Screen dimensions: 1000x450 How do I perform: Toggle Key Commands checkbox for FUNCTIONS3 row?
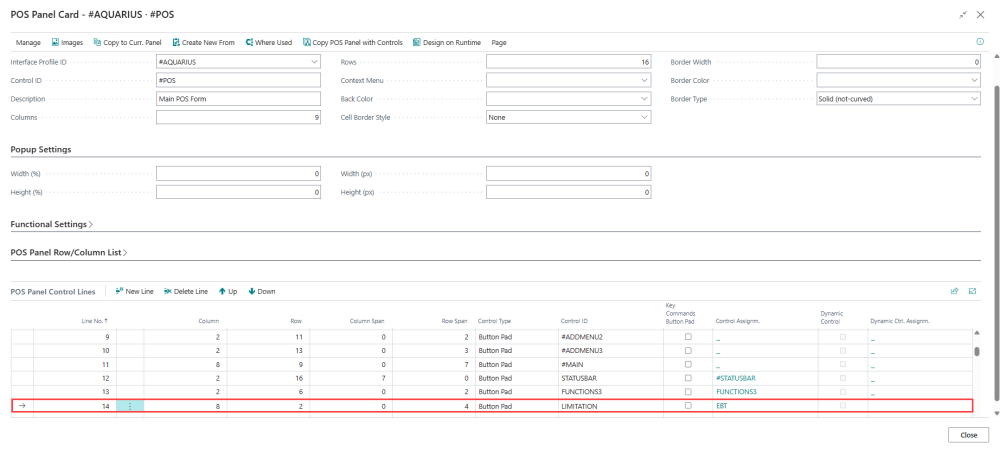tap(688, 392)
